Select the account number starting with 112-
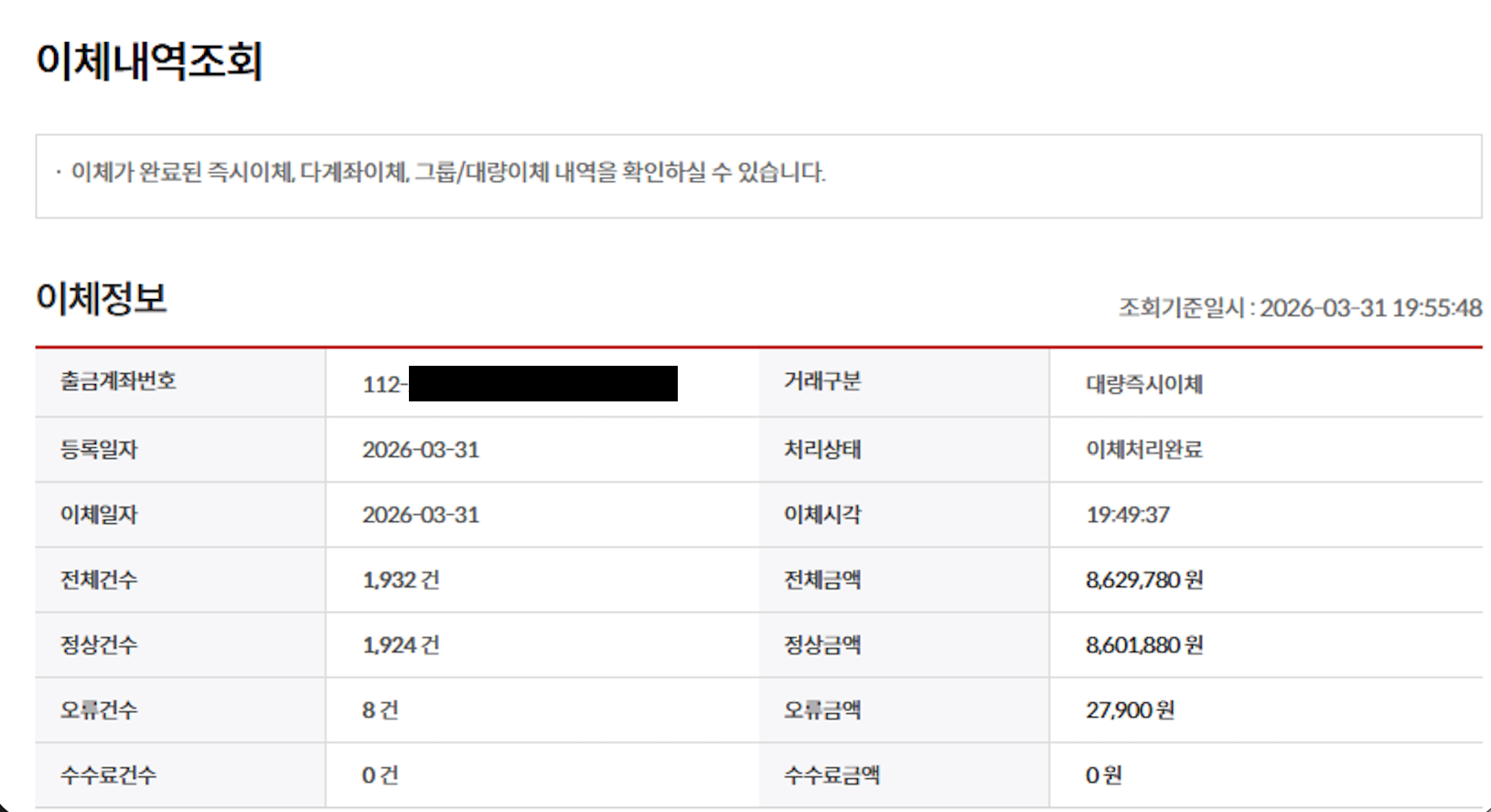Screen dimensions: 1491x812 click(520, 383)
